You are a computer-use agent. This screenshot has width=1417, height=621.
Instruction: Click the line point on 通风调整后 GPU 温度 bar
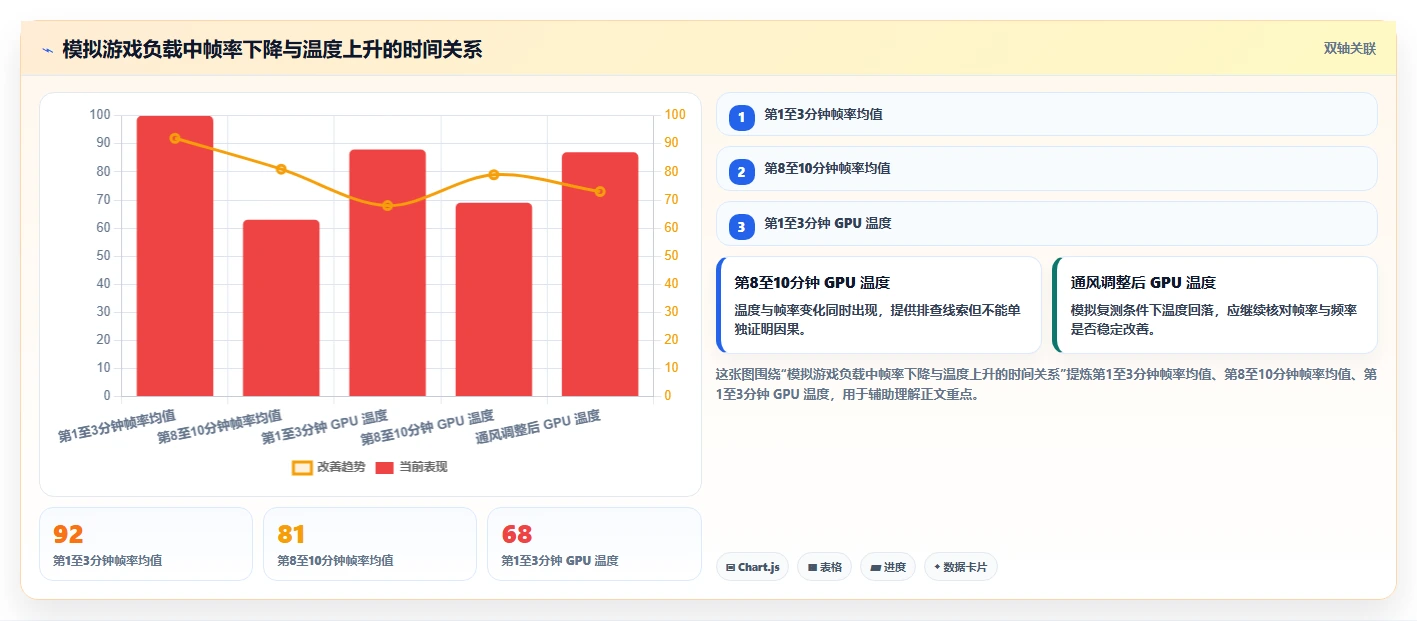[x=600, y=191]
